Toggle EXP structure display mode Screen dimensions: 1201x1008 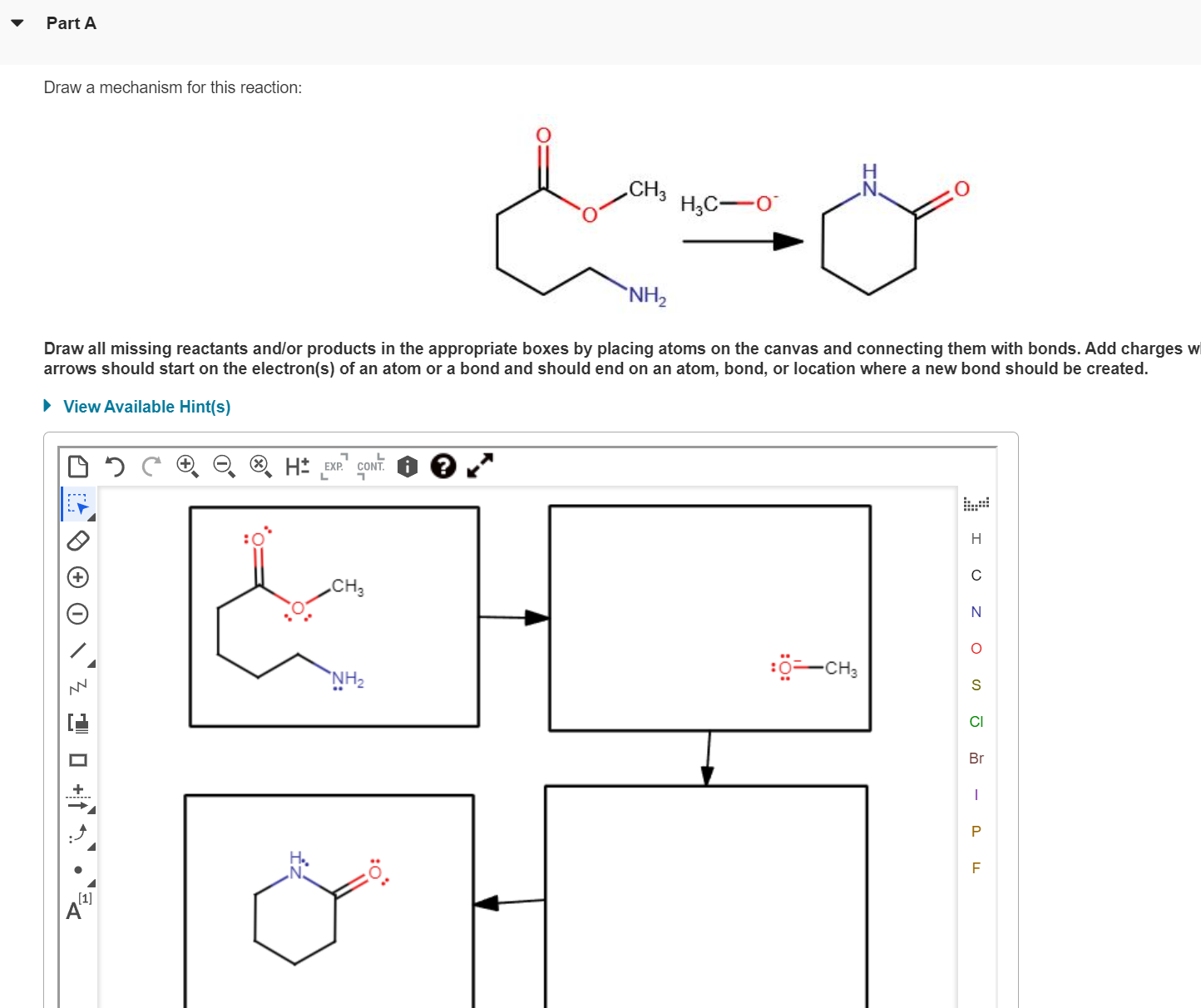(x=333, y=467)
